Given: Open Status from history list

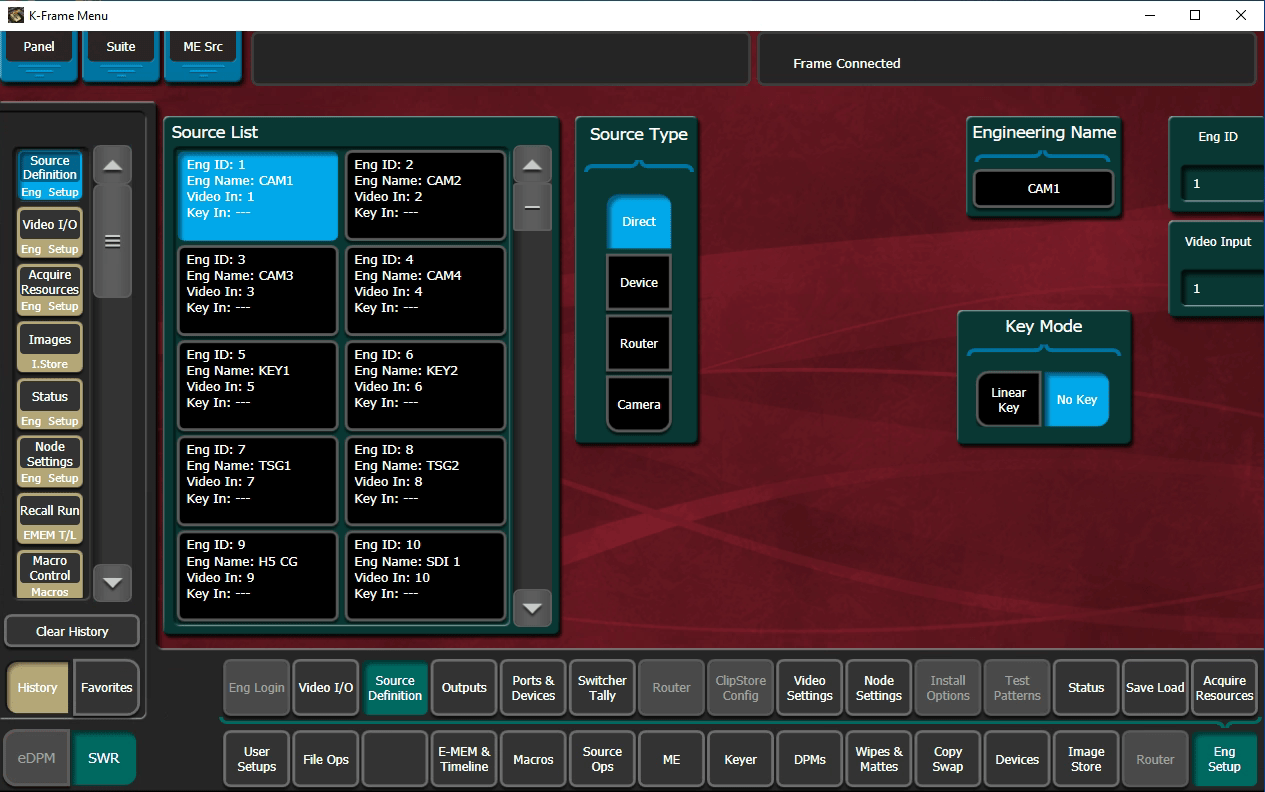Looking at the screenshot, I should click(x=50, y=404).
